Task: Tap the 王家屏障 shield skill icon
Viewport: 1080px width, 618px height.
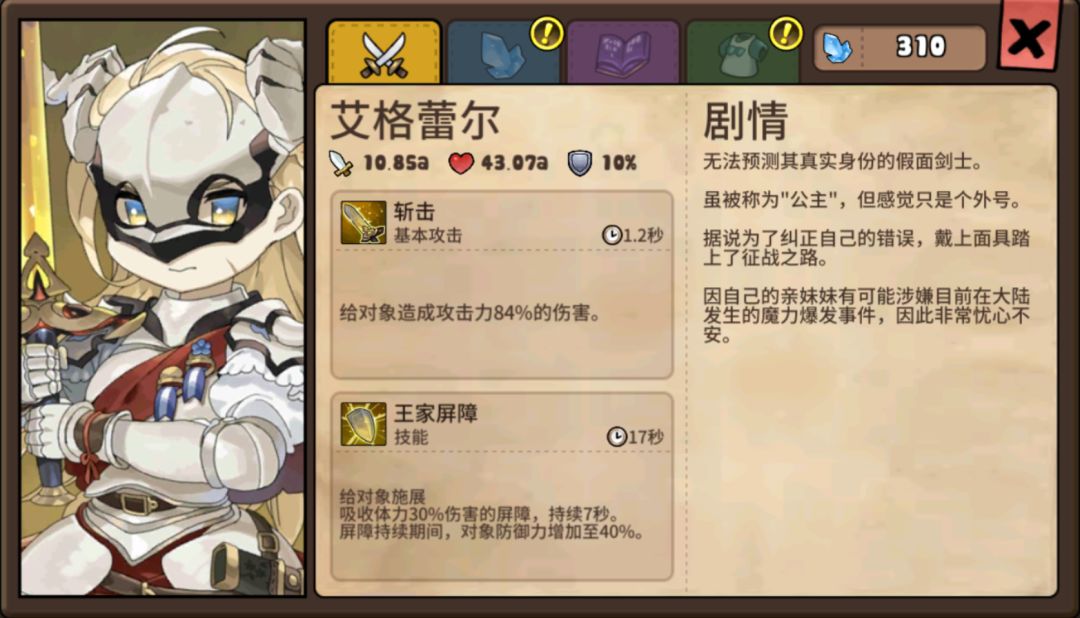Action: [x=363, y=424]
